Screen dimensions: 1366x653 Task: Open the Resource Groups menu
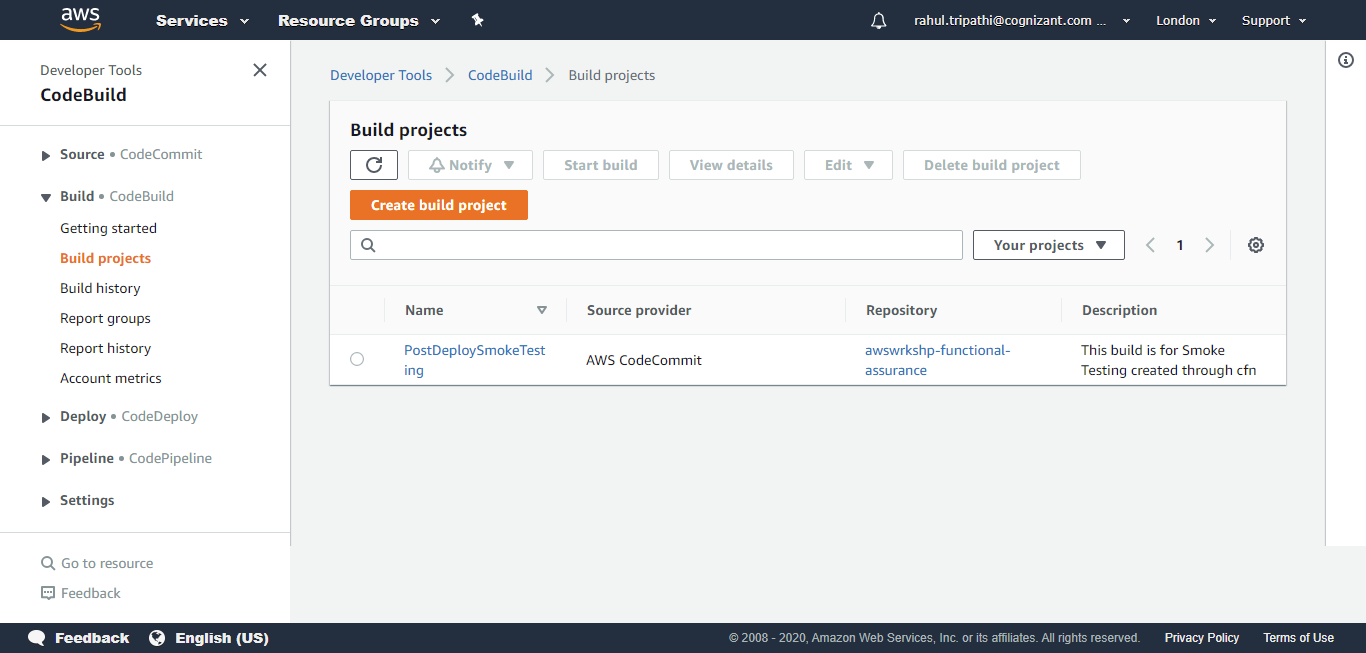pos(359,20)
